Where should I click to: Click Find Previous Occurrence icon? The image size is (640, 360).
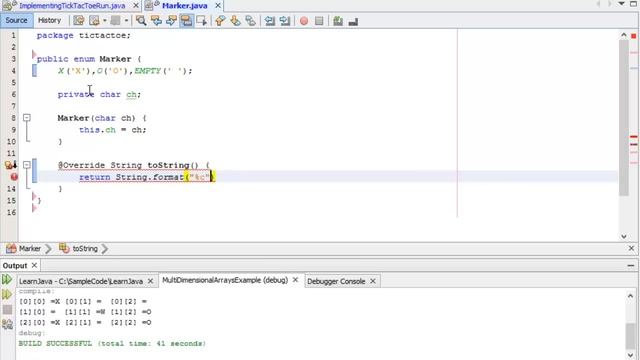pyautogui.click(x=156, y=21)
